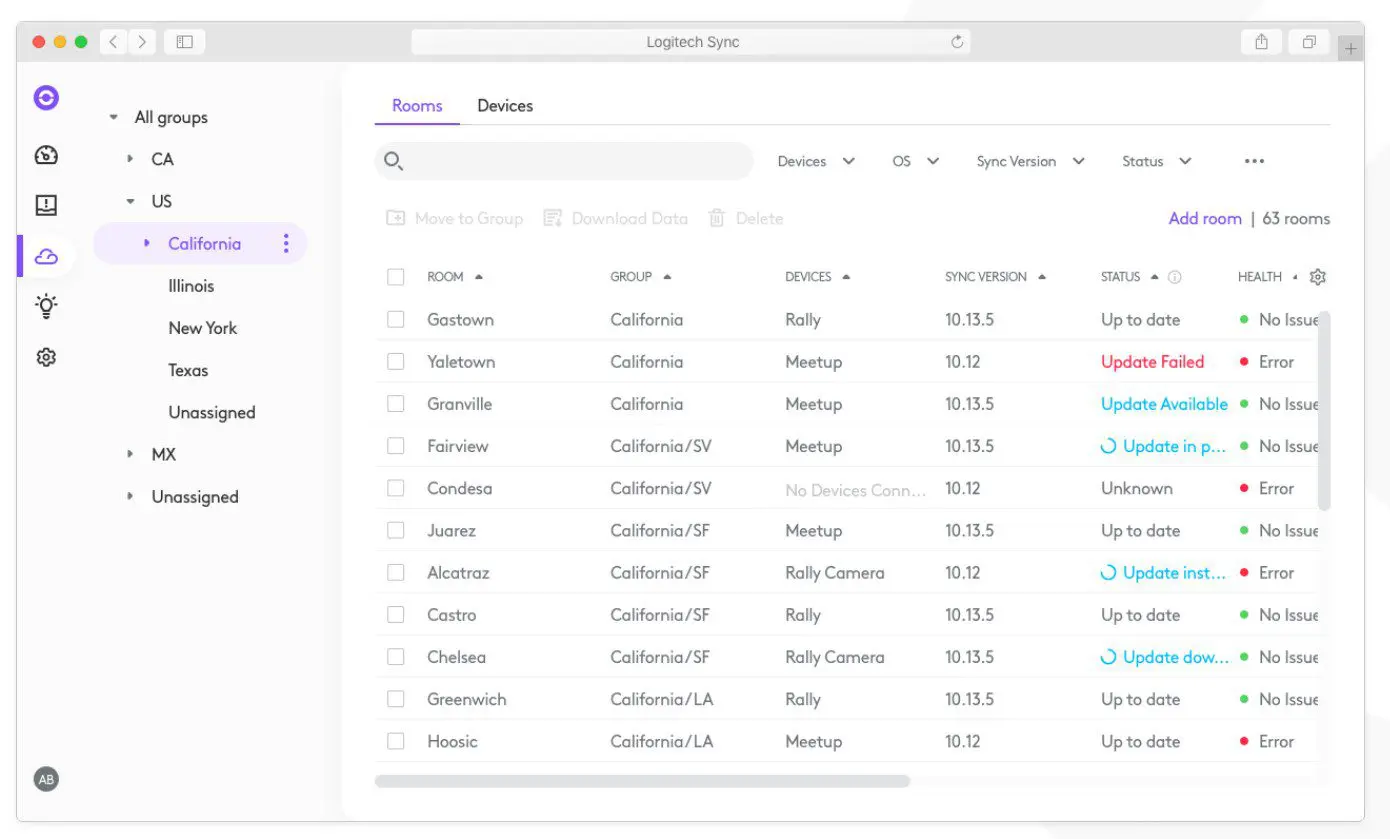Open the alerts icon in sidebar

pos(46,205)
